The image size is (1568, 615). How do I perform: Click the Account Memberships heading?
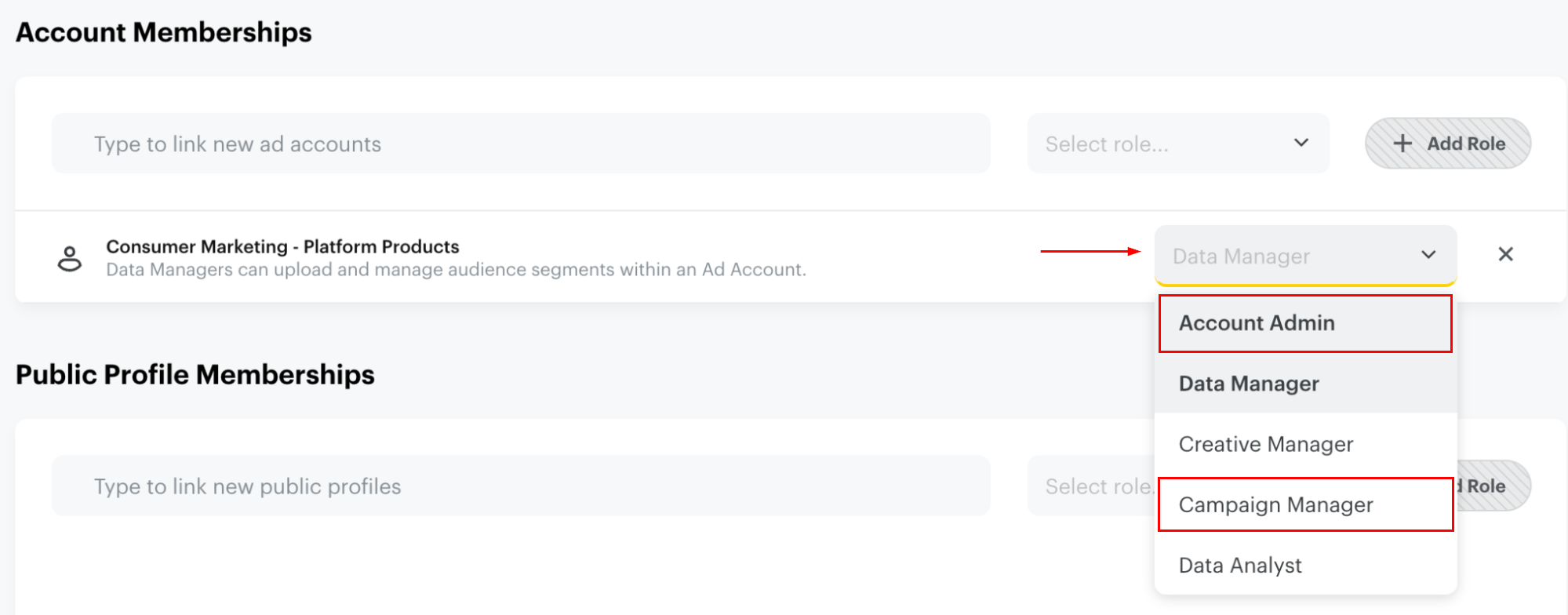pyautogui.click(x=164, y=32)
